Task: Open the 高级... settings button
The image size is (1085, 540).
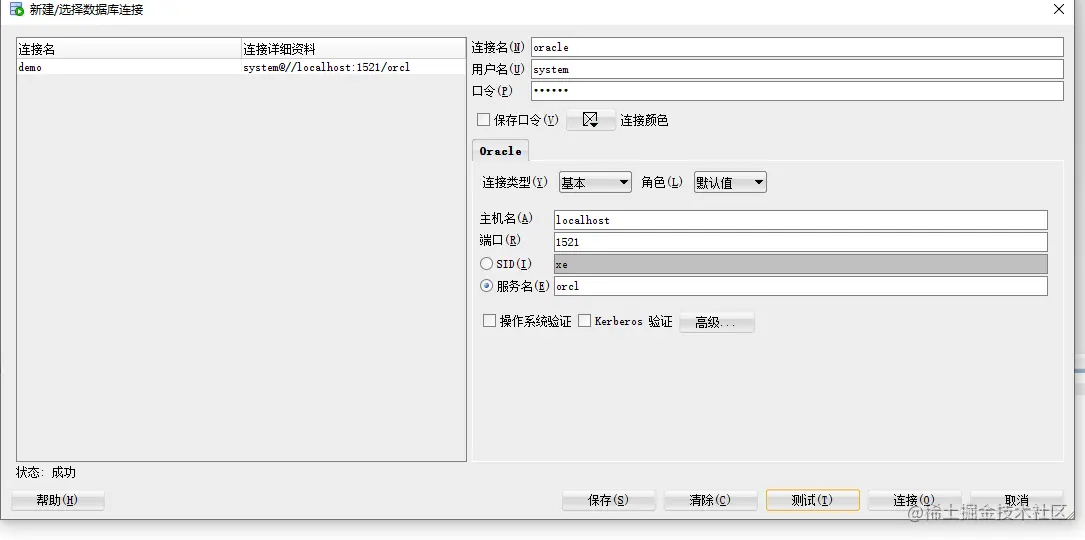Action: (x=717, y=323)
